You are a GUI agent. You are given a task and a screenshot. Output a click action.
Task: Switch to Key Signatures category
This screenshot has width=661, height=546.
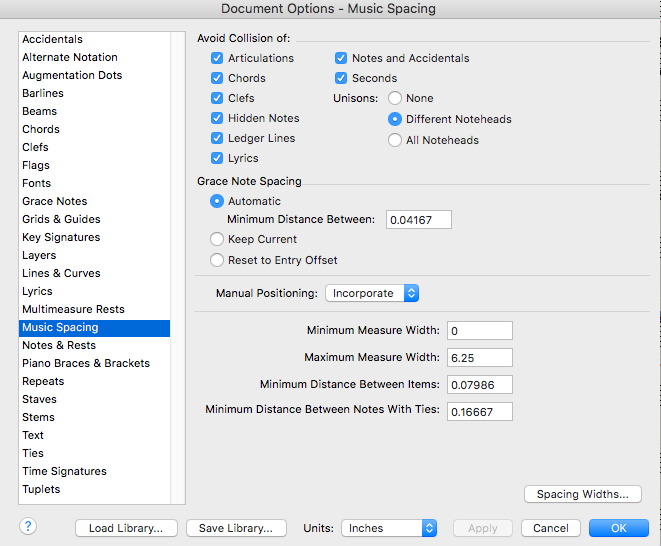pos(61,237)
